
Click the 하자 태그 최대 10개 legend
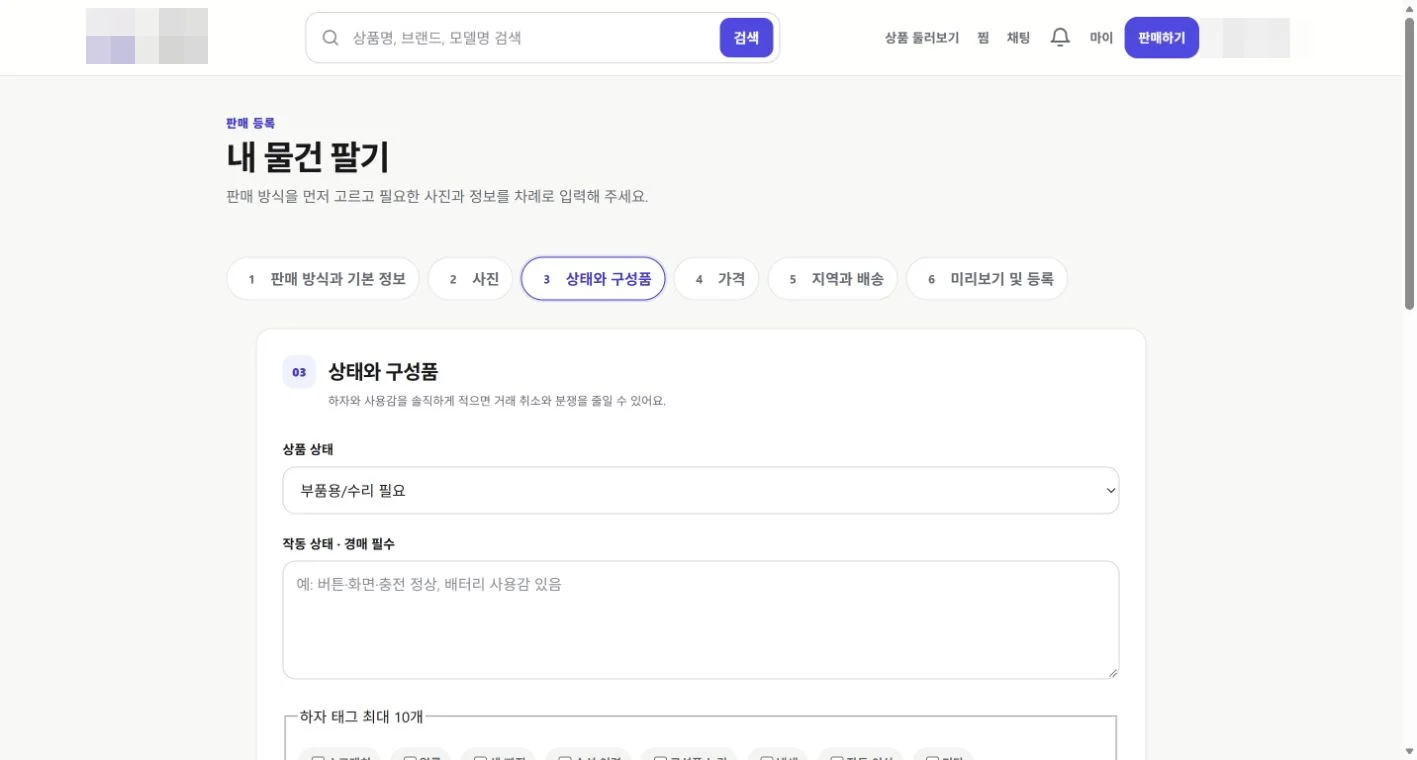[x=362, y=716]
